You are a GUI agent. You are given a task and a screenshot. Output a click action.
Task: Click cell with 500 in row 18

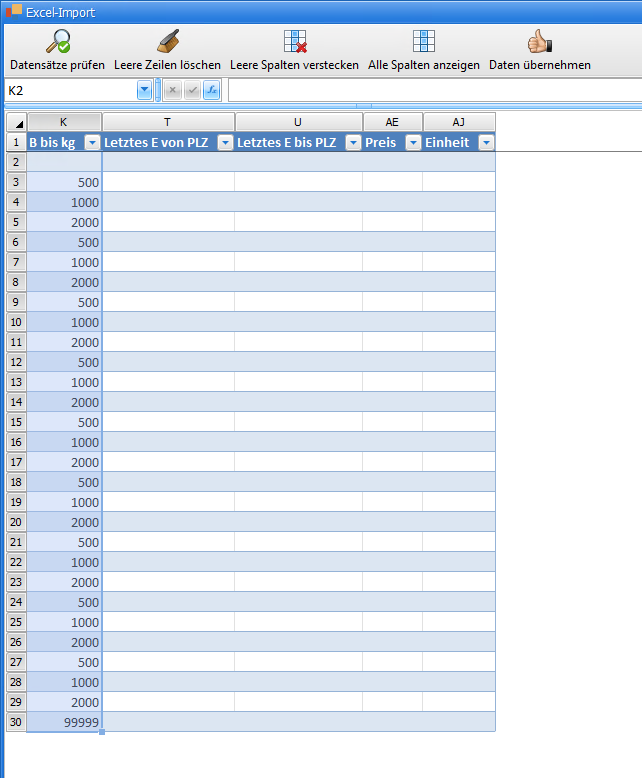point(64,482)
